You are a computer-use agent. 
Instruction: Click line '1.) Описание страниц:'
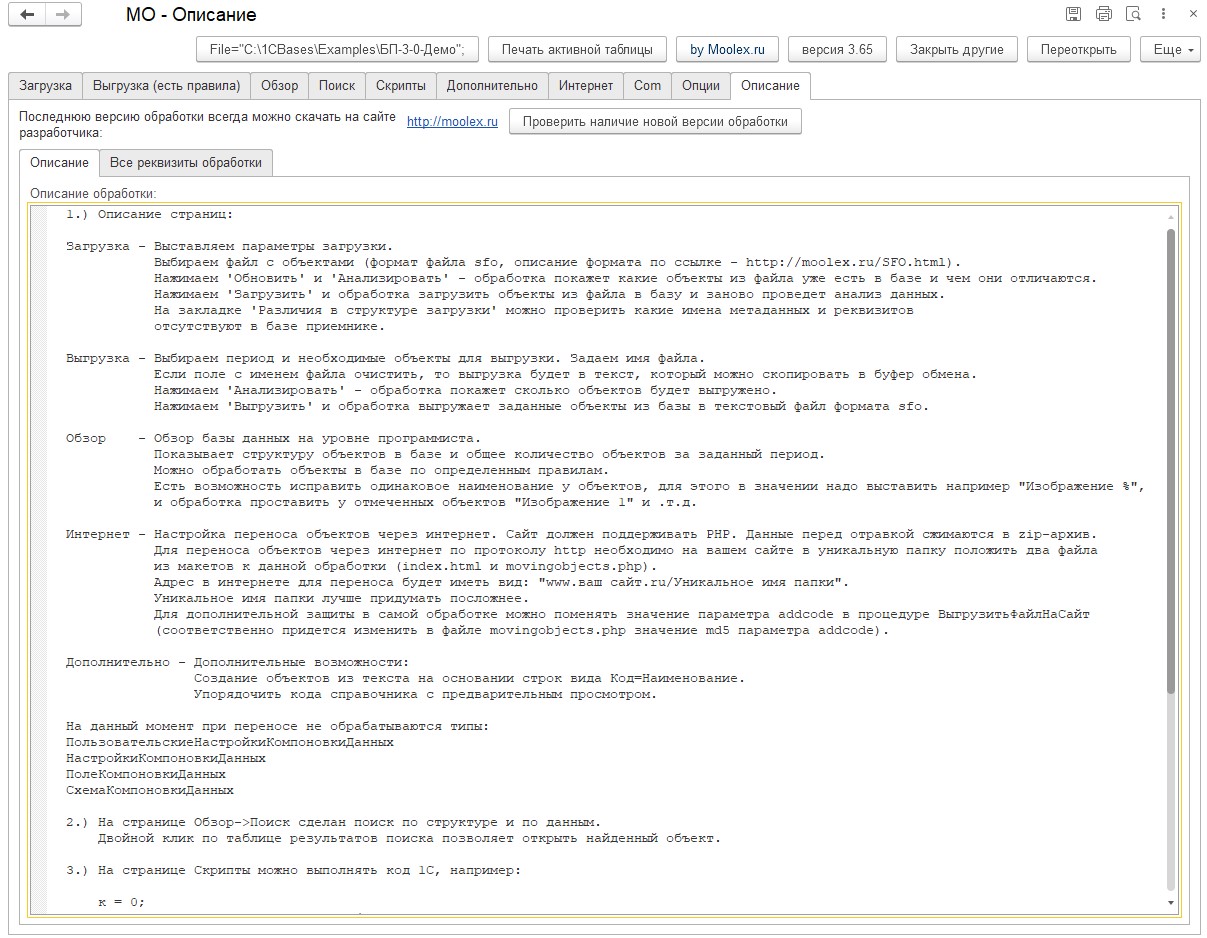[150, 215]
